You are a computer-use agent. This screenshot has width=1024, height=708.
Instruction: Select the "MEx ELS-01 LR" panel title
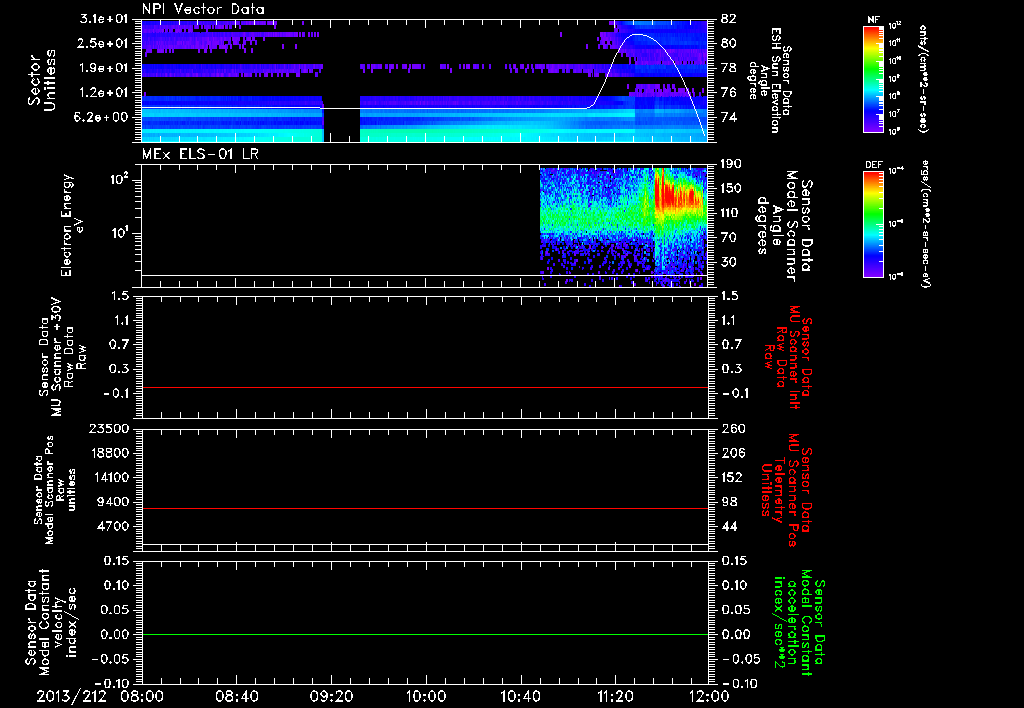click(x=200, y=154)
